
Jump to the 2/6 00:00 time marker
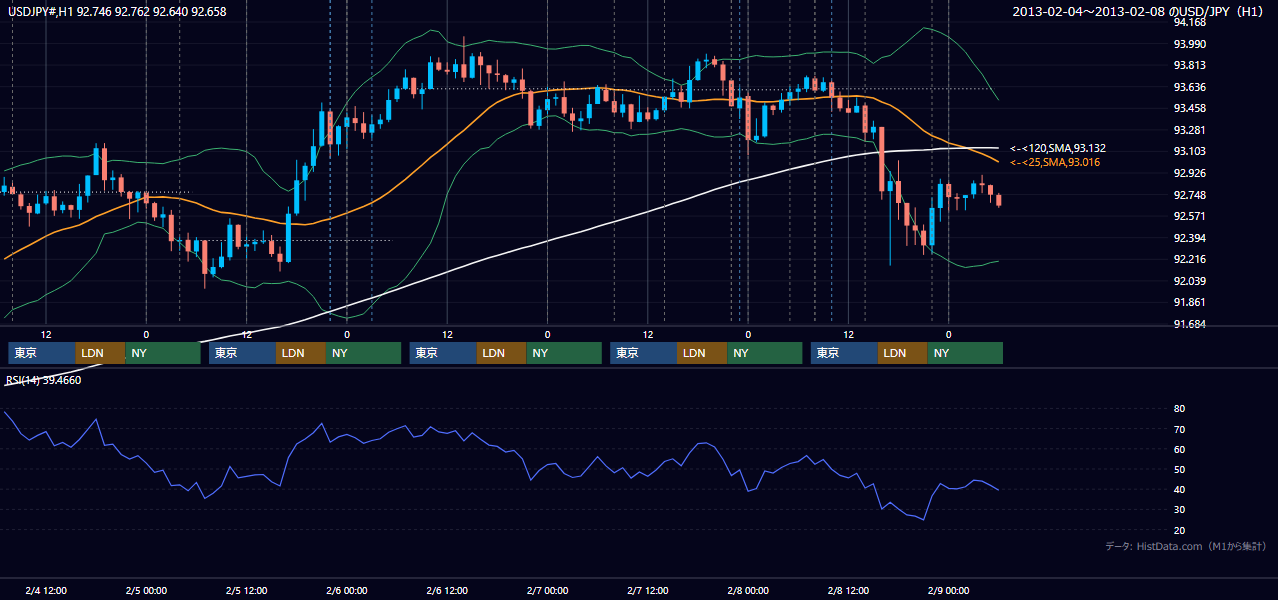point(347,591)
